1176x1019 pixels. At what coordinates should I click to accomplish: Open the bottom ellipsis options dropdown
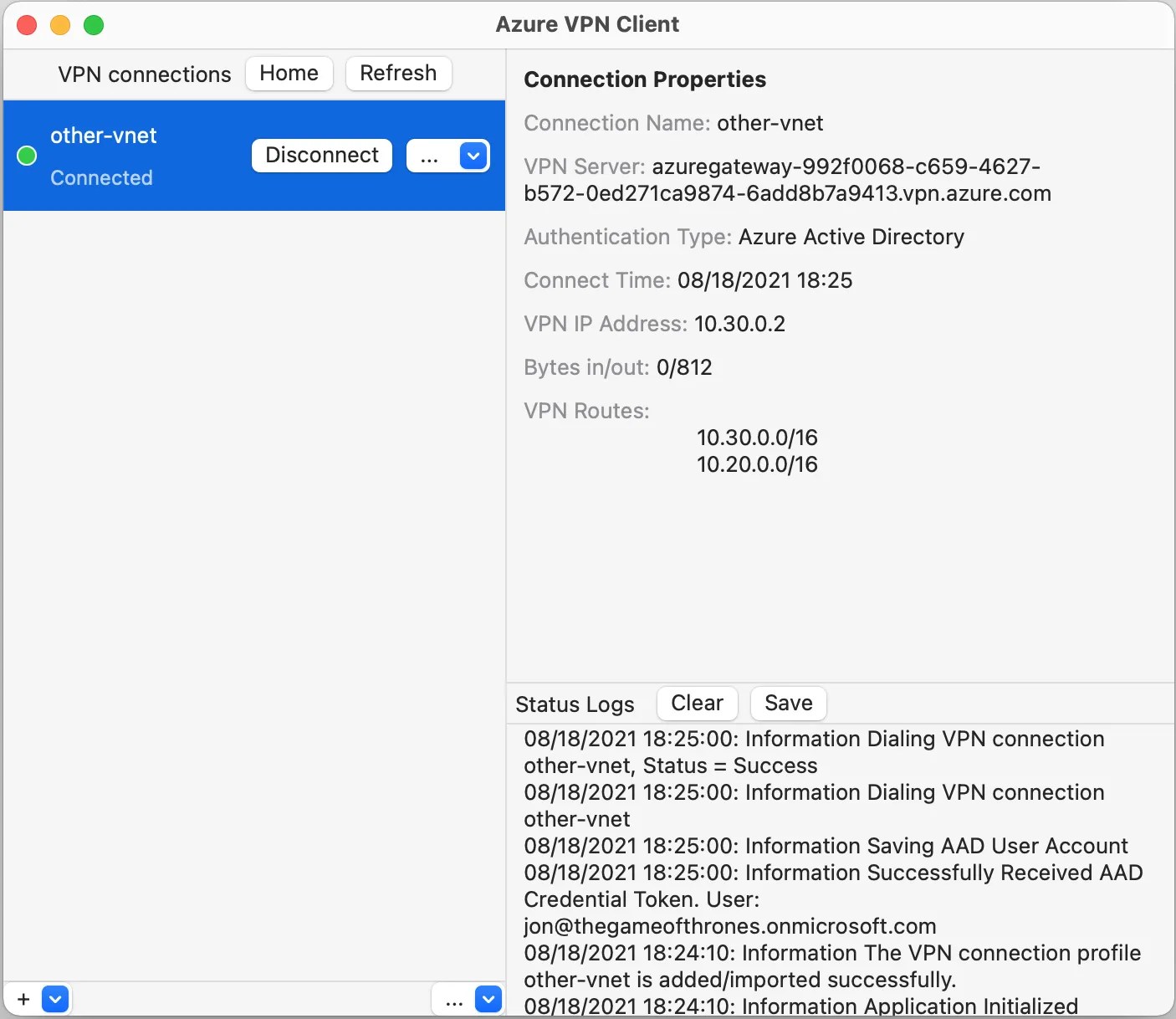pos(488,999)
